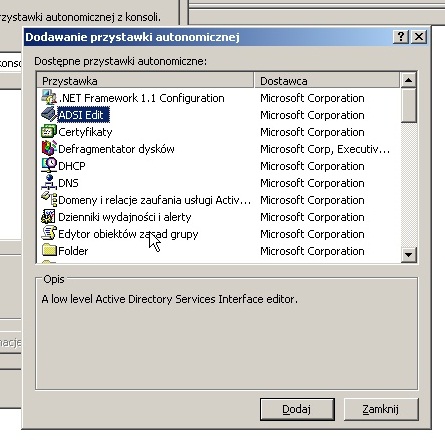Click the Folder snap-in icon
This screenshot has width=445, height=440.
pos(49,251)
